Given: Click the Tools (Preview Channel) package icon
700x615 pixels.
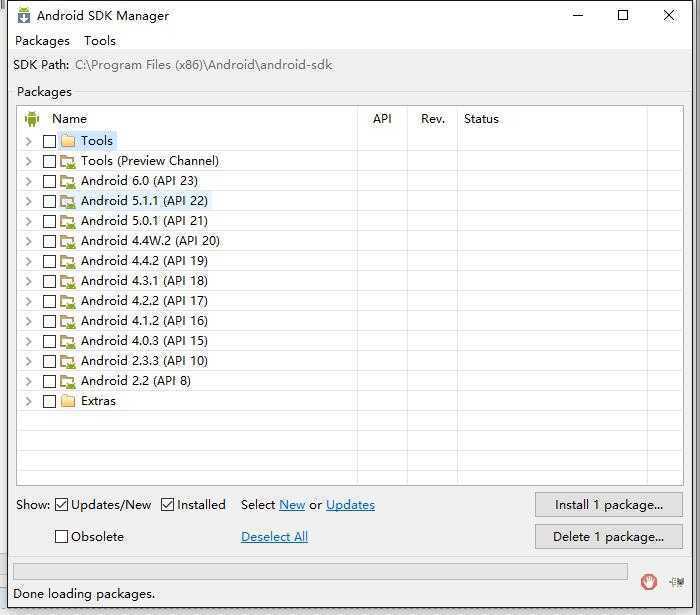Looking at the screenshot, I should click(68, 161).
